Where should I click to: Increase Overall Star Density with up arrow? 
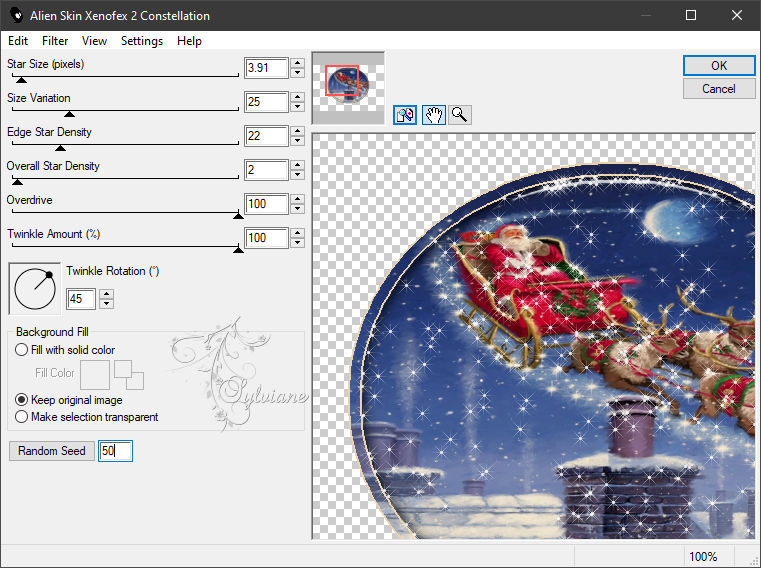[298, 165]
